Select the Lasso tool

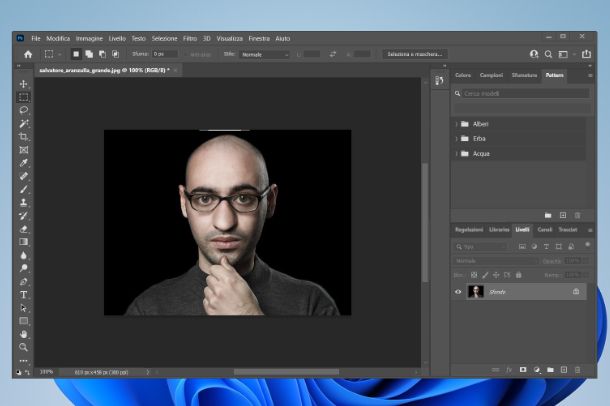tap(23, 110)
